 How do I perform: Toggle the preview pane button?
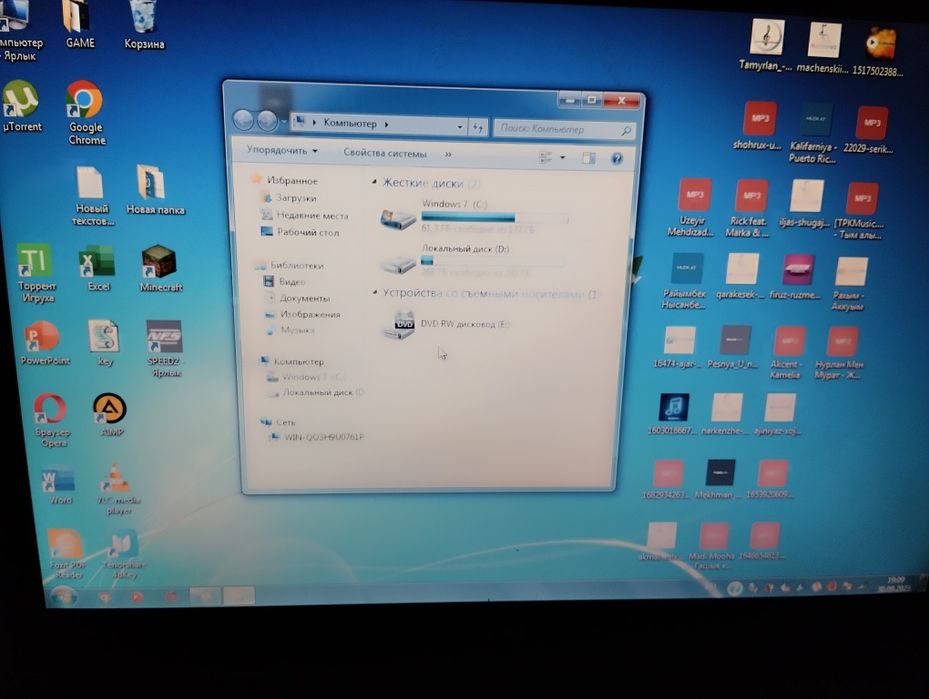588,158
